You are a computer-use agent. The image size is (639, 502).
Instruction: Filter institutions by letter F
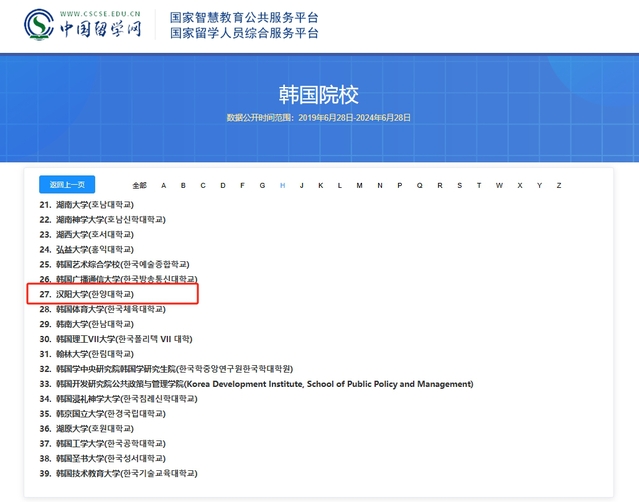point(242,185)
